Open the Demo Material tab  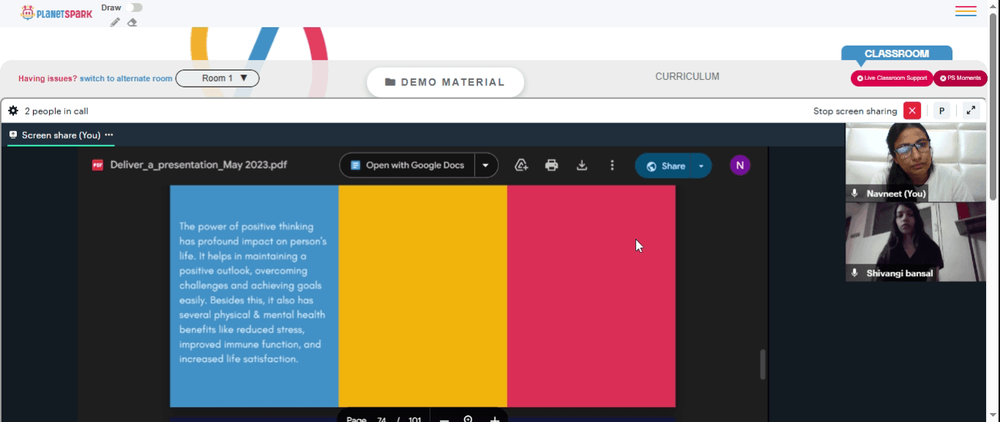pyautogui.click(x=445, y=82)
